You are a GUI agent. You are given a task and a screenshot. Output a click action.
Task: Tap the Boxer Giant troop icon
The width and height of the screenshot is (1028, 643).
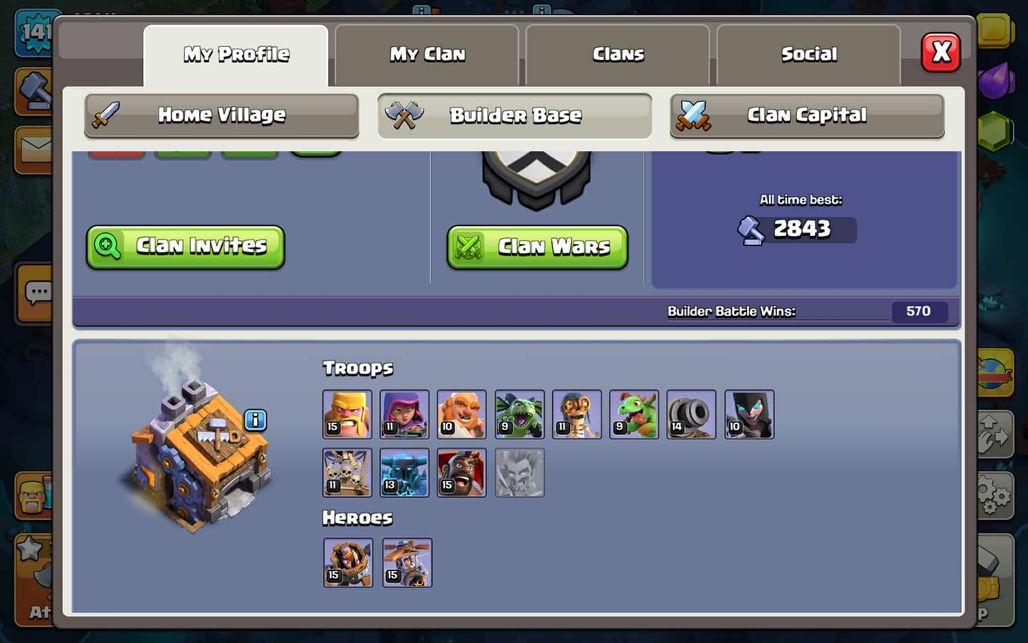click(x=462, y=414)
